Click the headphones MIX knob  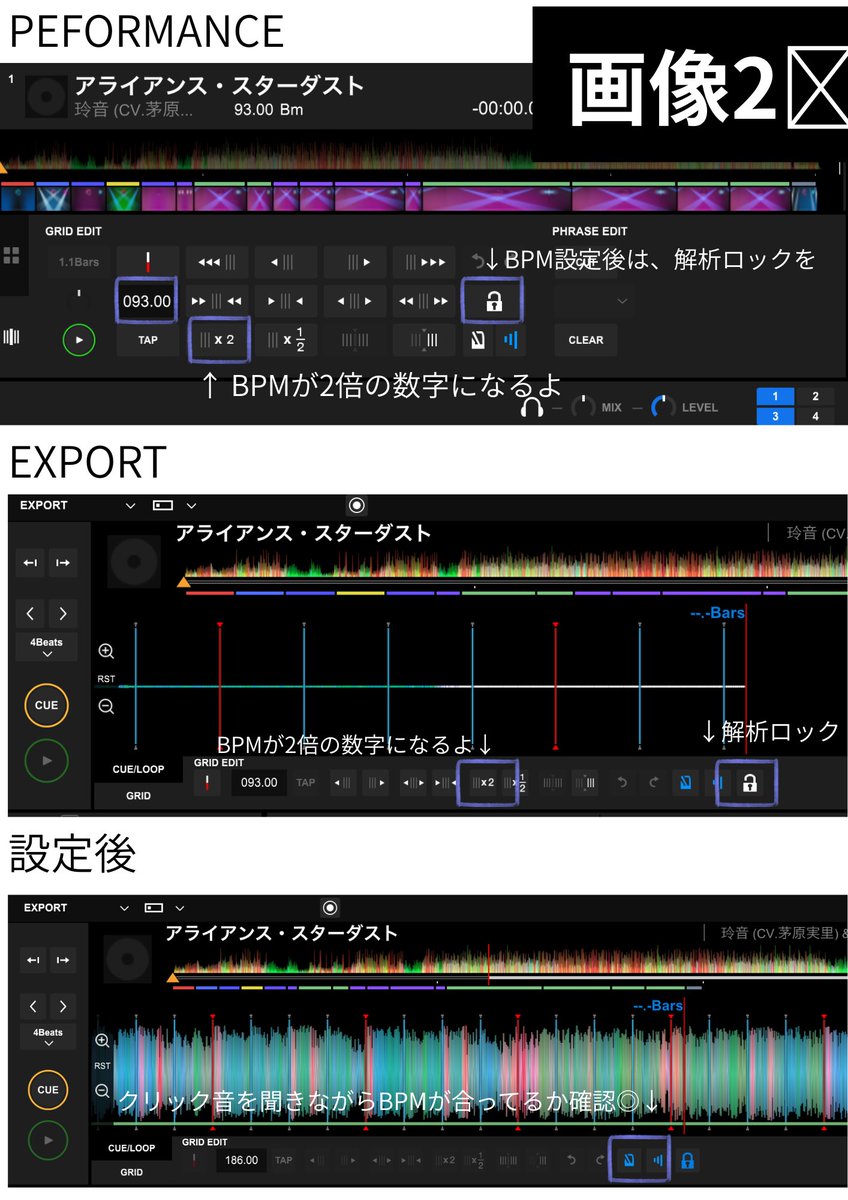[583, 408]
